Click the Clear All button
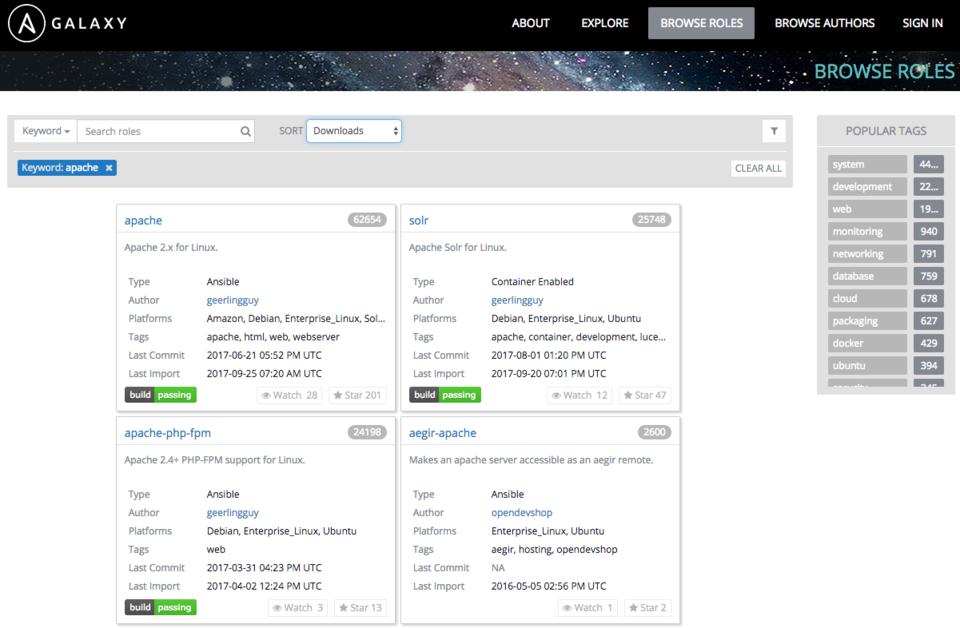This screenshot has height=628, width=960. pos(758,168)
